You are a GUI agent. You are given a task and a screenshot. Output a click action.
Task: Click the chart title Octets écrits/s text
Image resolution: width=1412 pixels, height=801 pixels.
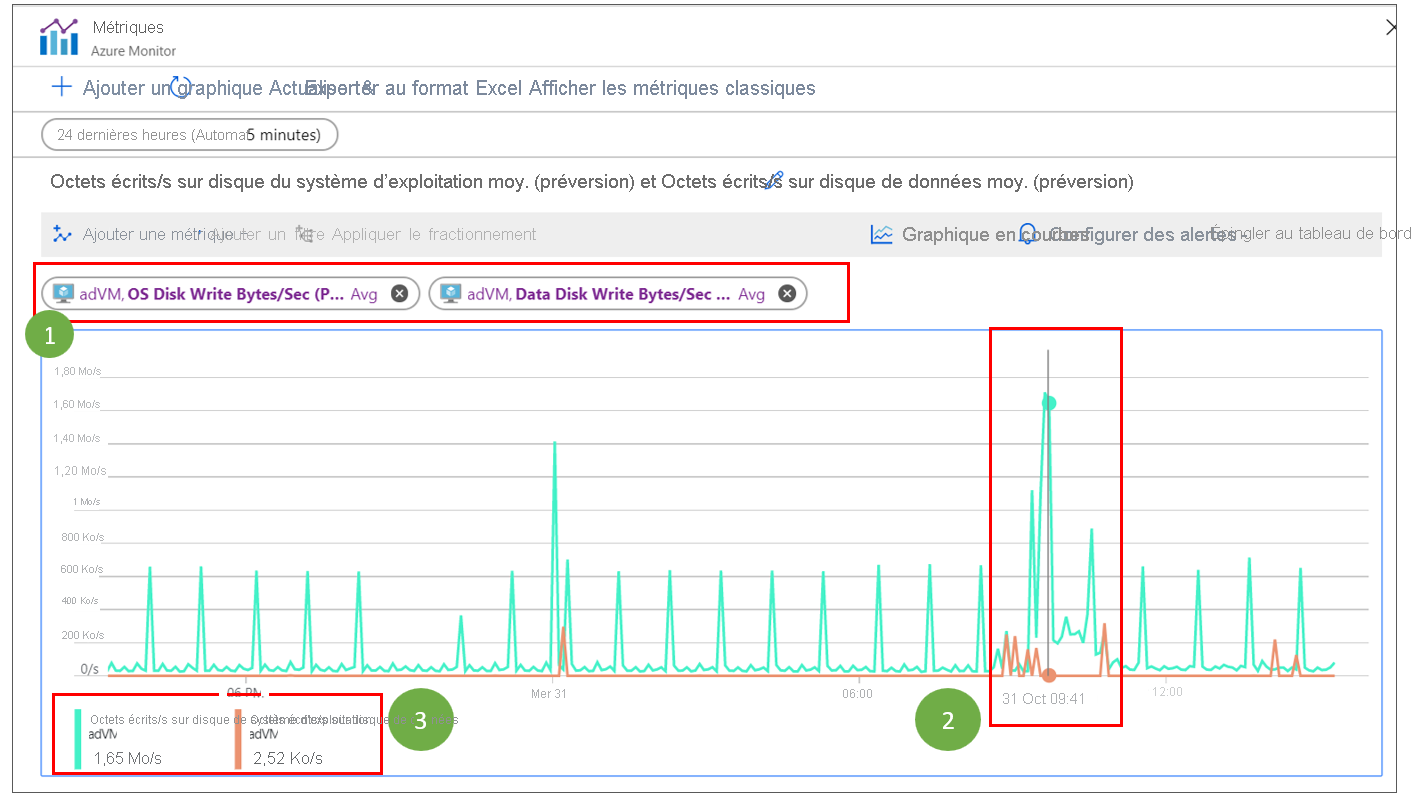592,182
